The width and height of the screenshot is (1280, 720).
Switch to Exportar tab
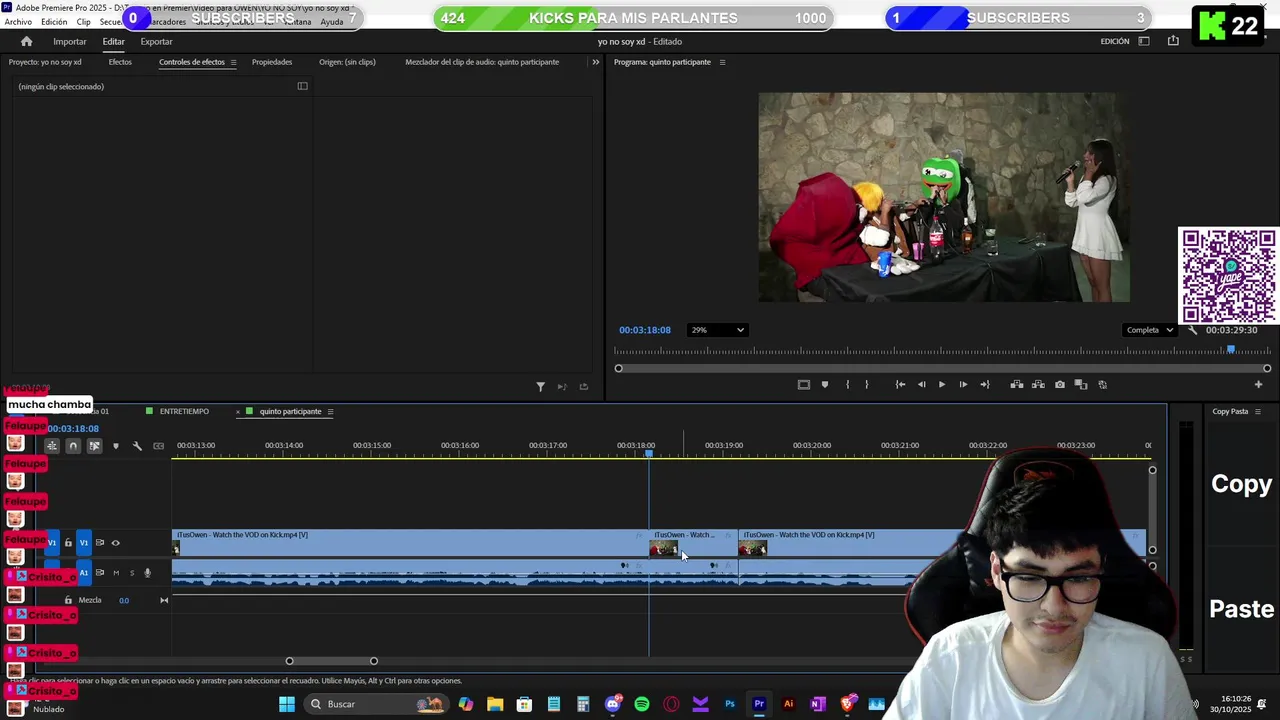[156, 41]
